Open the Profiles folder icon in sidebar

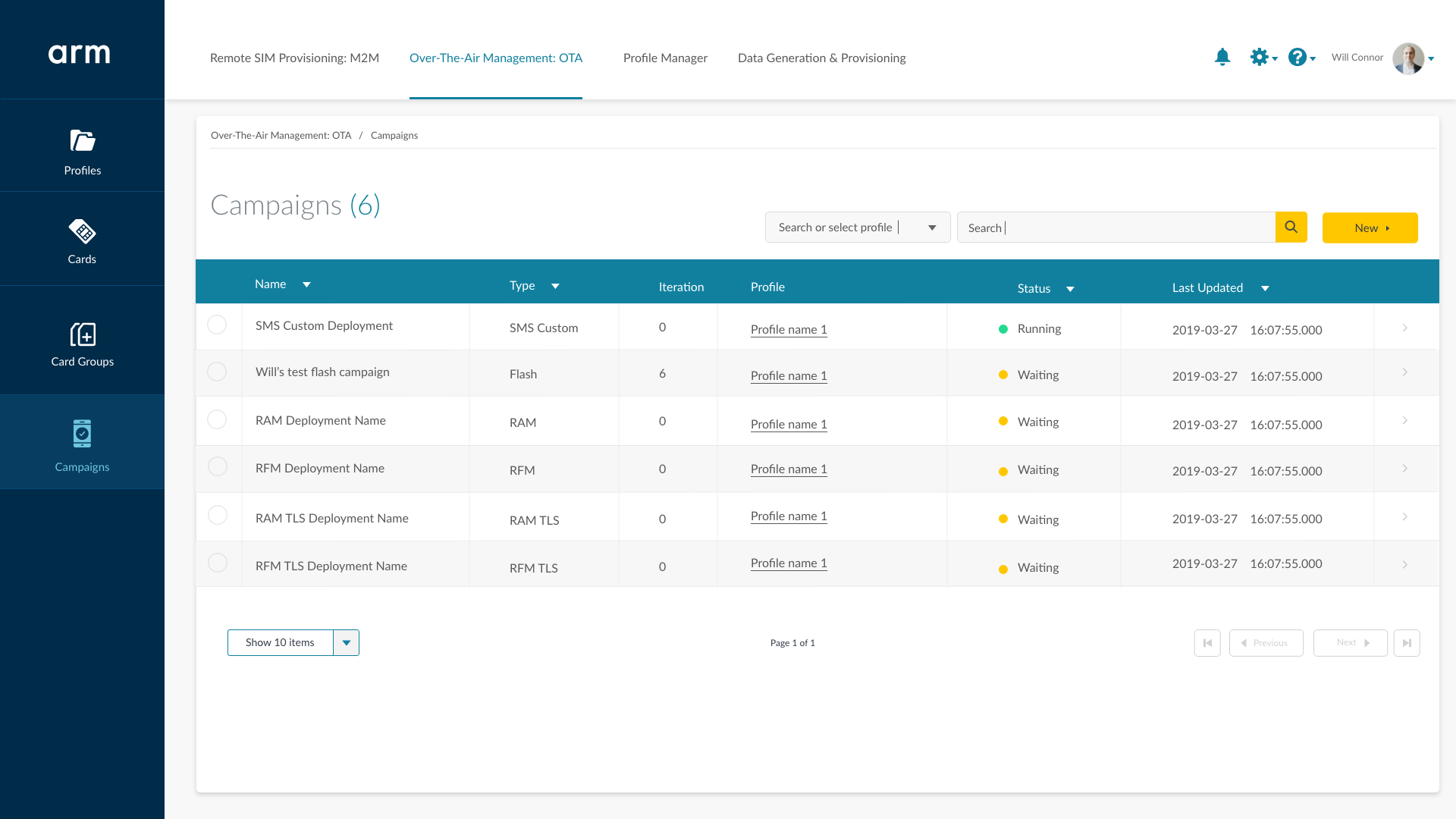82,141
